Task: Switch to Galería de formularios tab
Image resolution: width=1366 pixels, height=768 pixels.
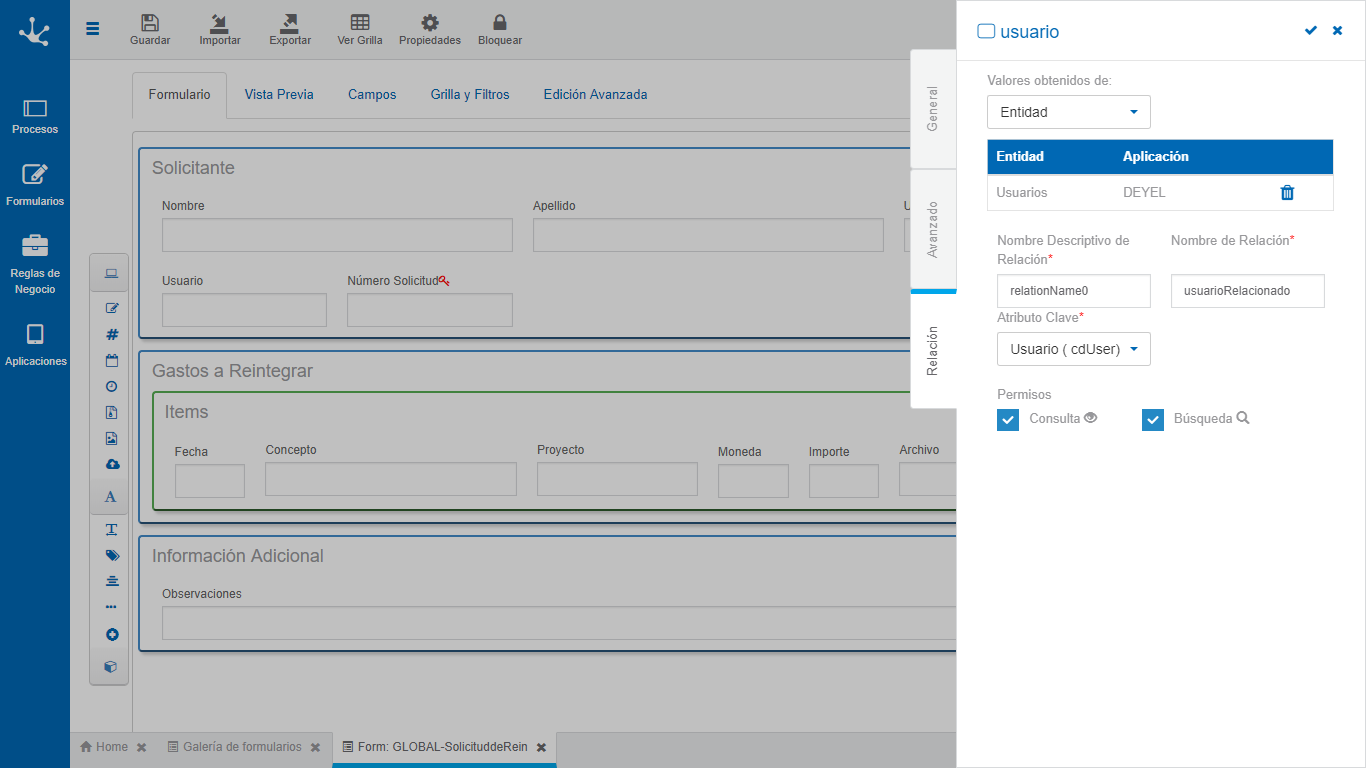Action: click(x=234, y=747)
